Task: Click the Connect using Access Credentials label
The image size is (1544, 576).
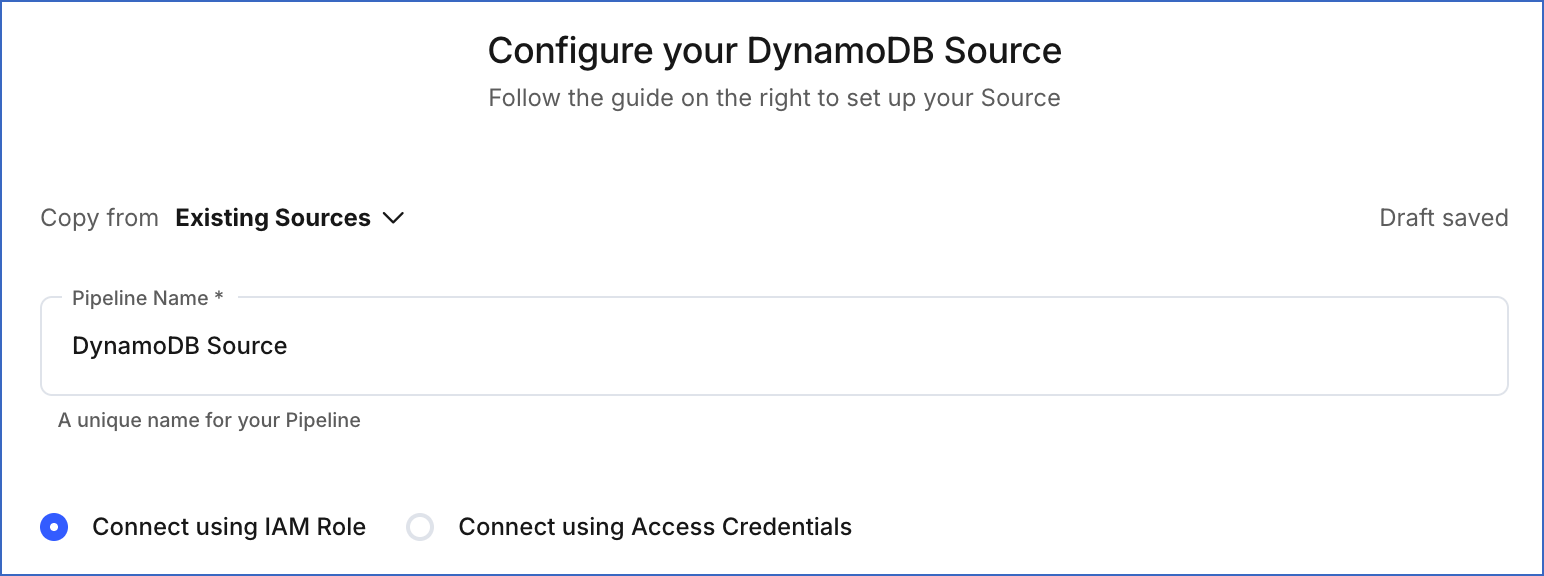Action: 653,526
